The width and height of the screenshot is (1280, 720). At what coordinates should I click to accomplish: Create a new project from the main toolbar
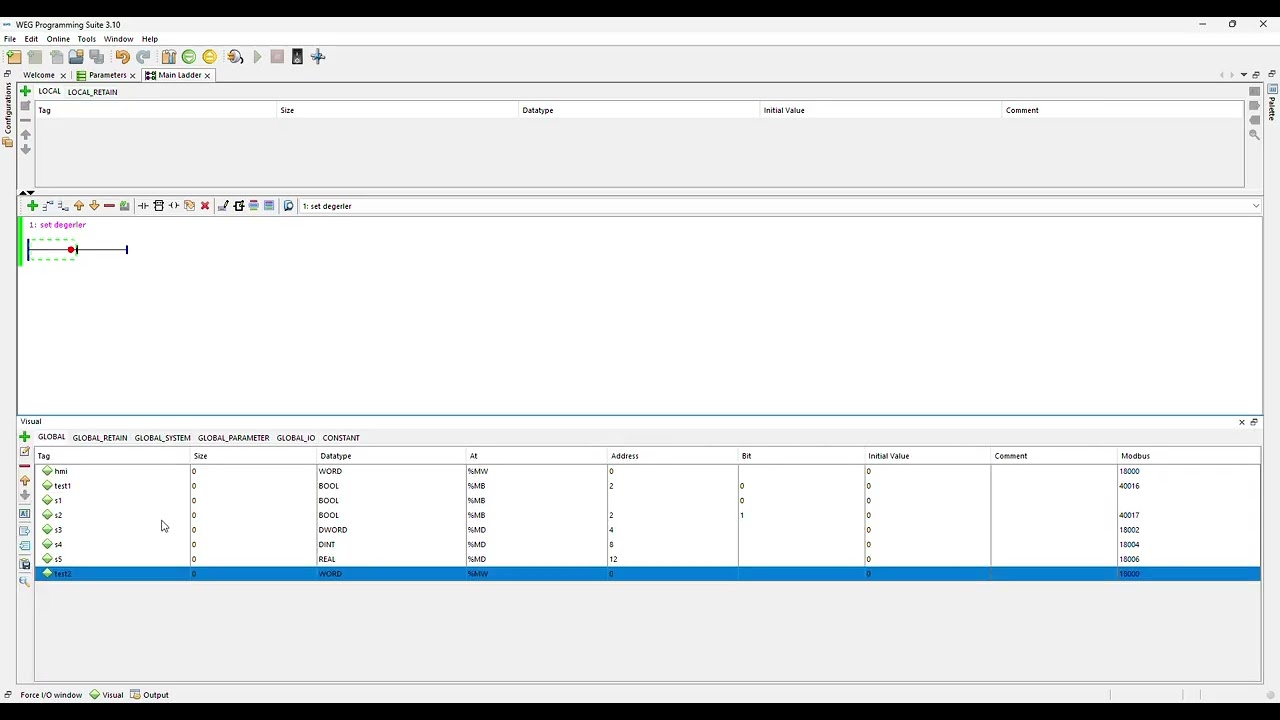pyautogui.click(x=14, y=57)
